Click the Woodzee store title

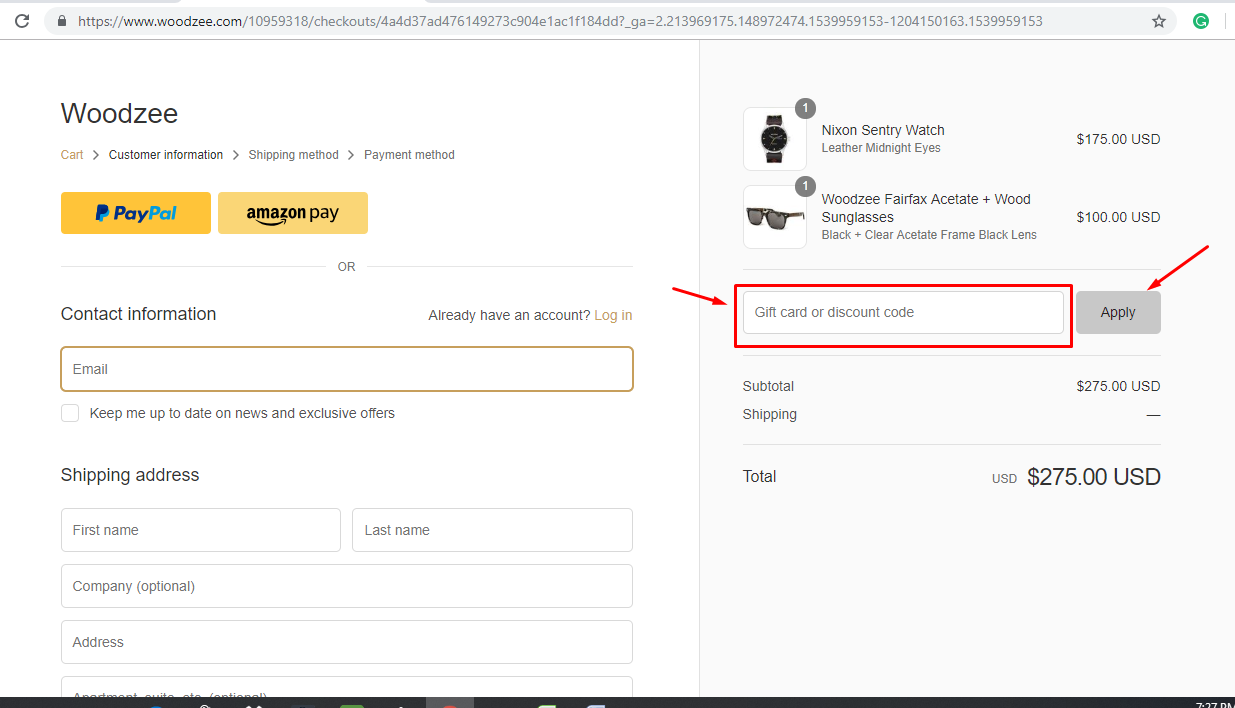pyautogui.click(x=119, y=114)
